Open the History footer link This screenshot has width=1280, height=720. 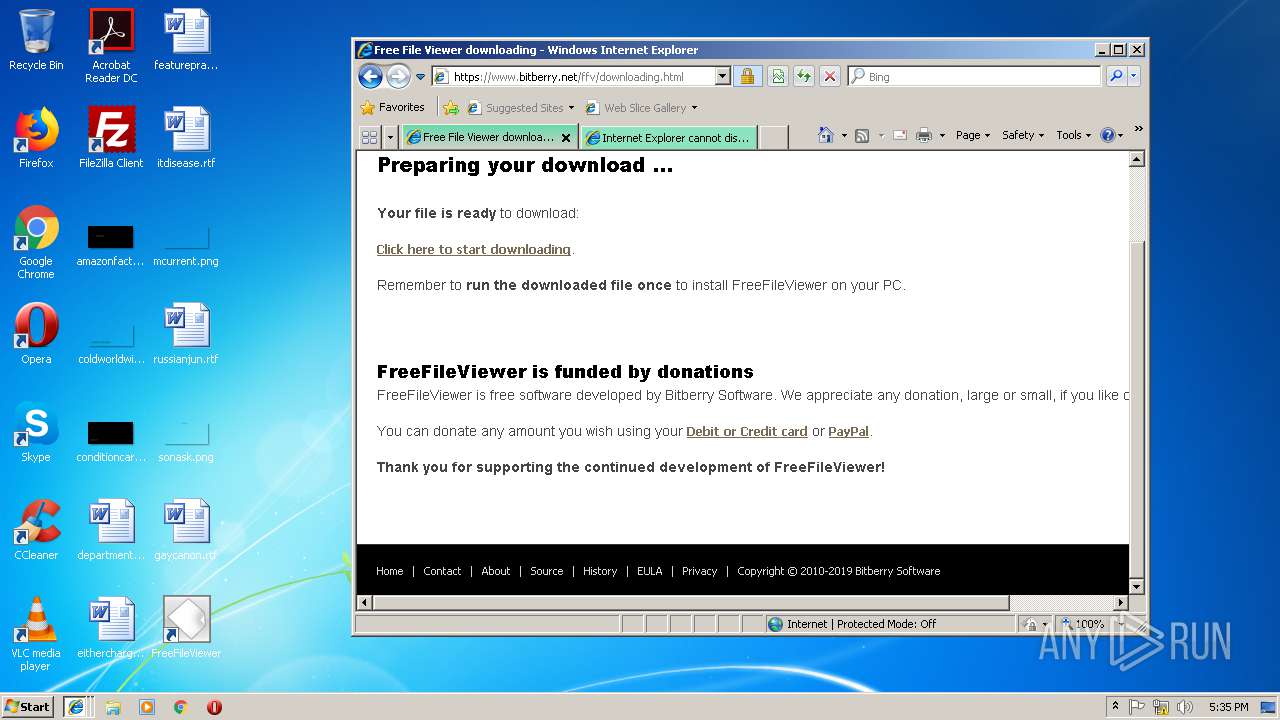[x=600, y=571]
